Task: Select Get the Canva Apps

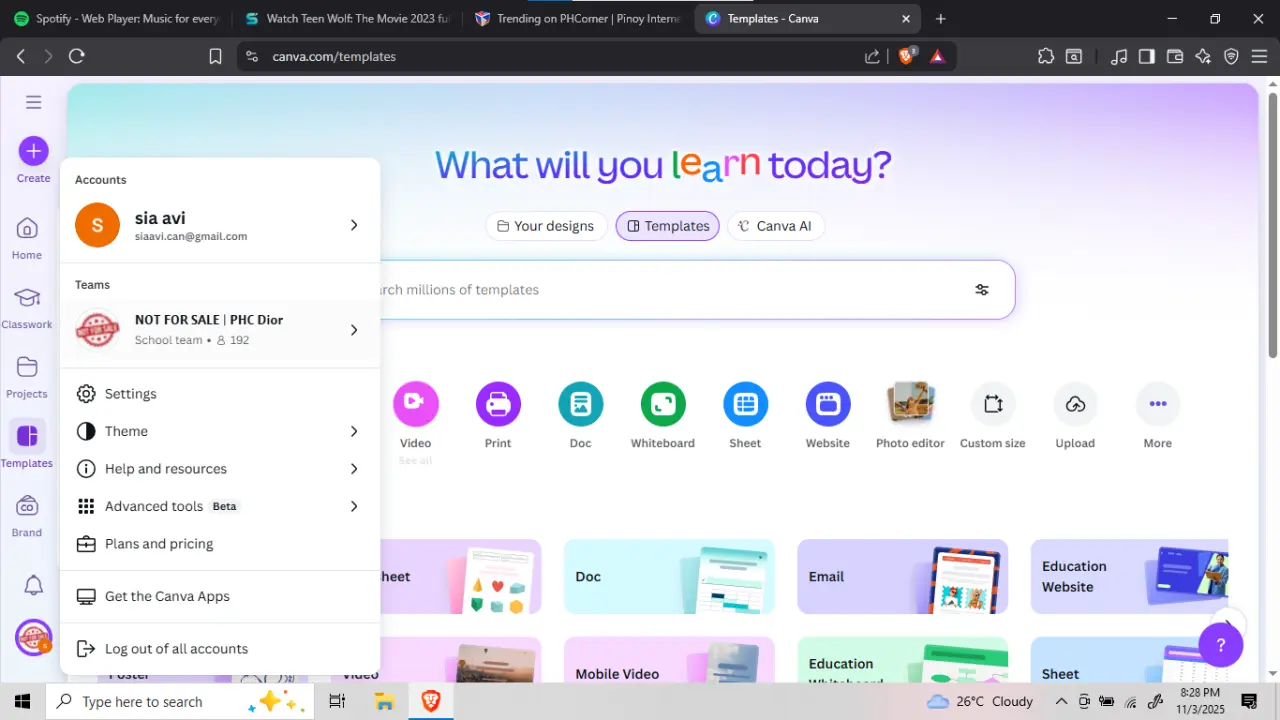Action: (220, 596)
